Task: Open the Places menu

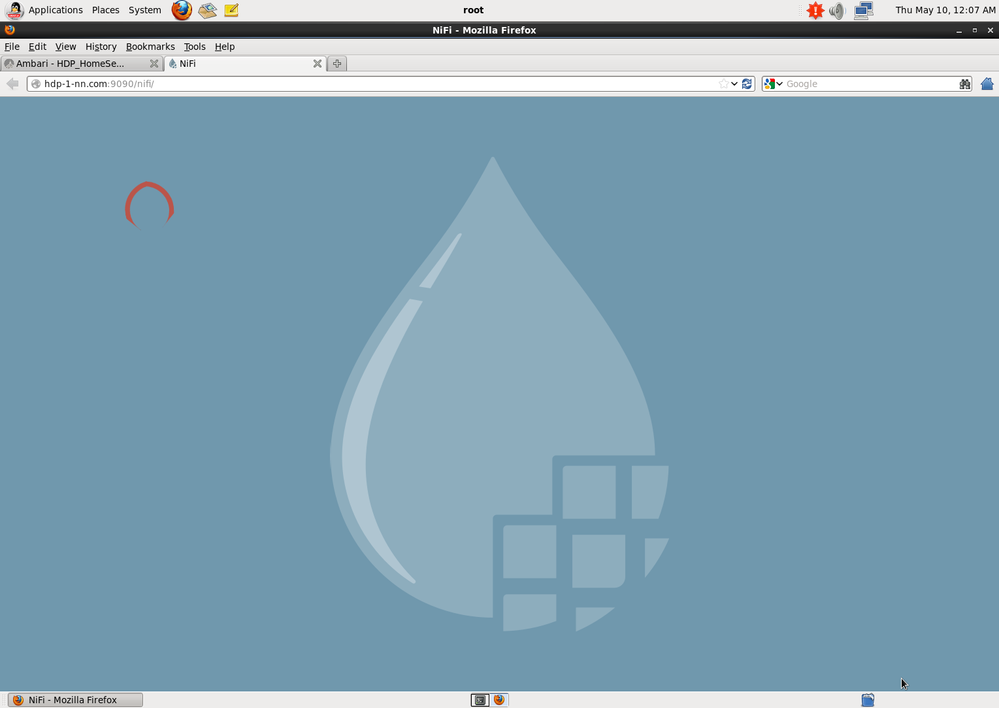Action: point(105,10)
